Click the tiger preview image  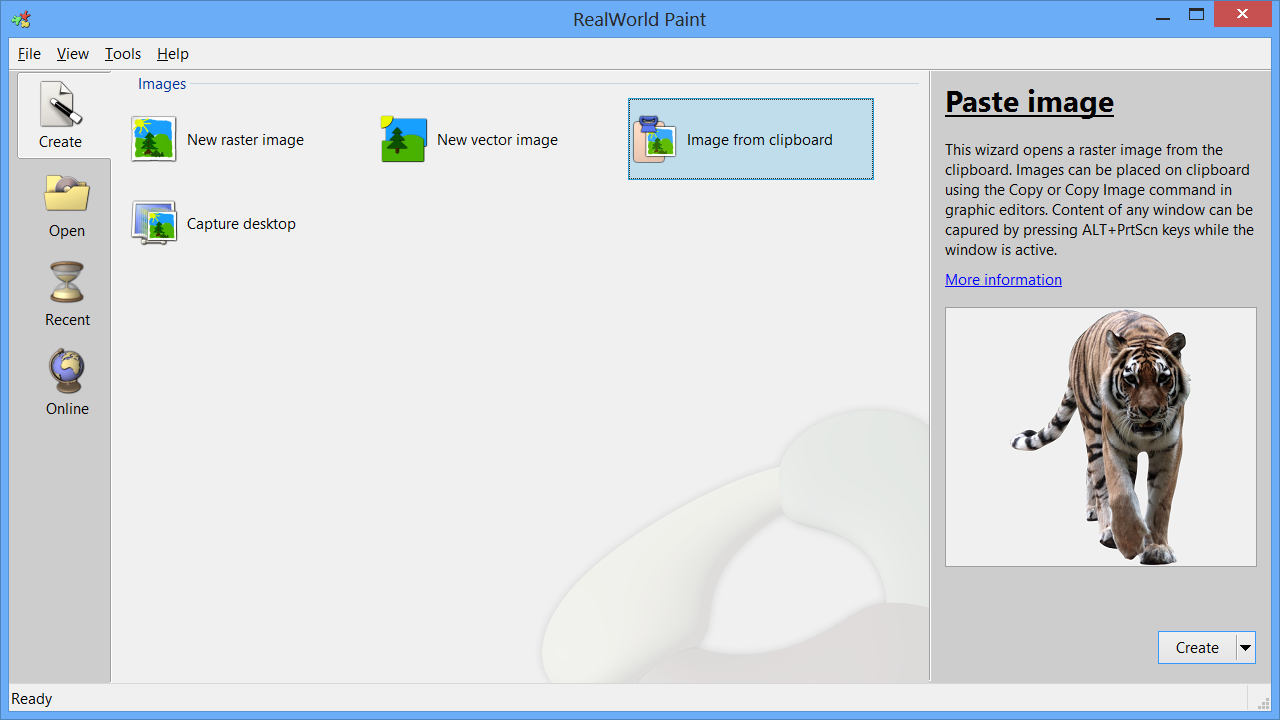click(x=1100, y=437)
